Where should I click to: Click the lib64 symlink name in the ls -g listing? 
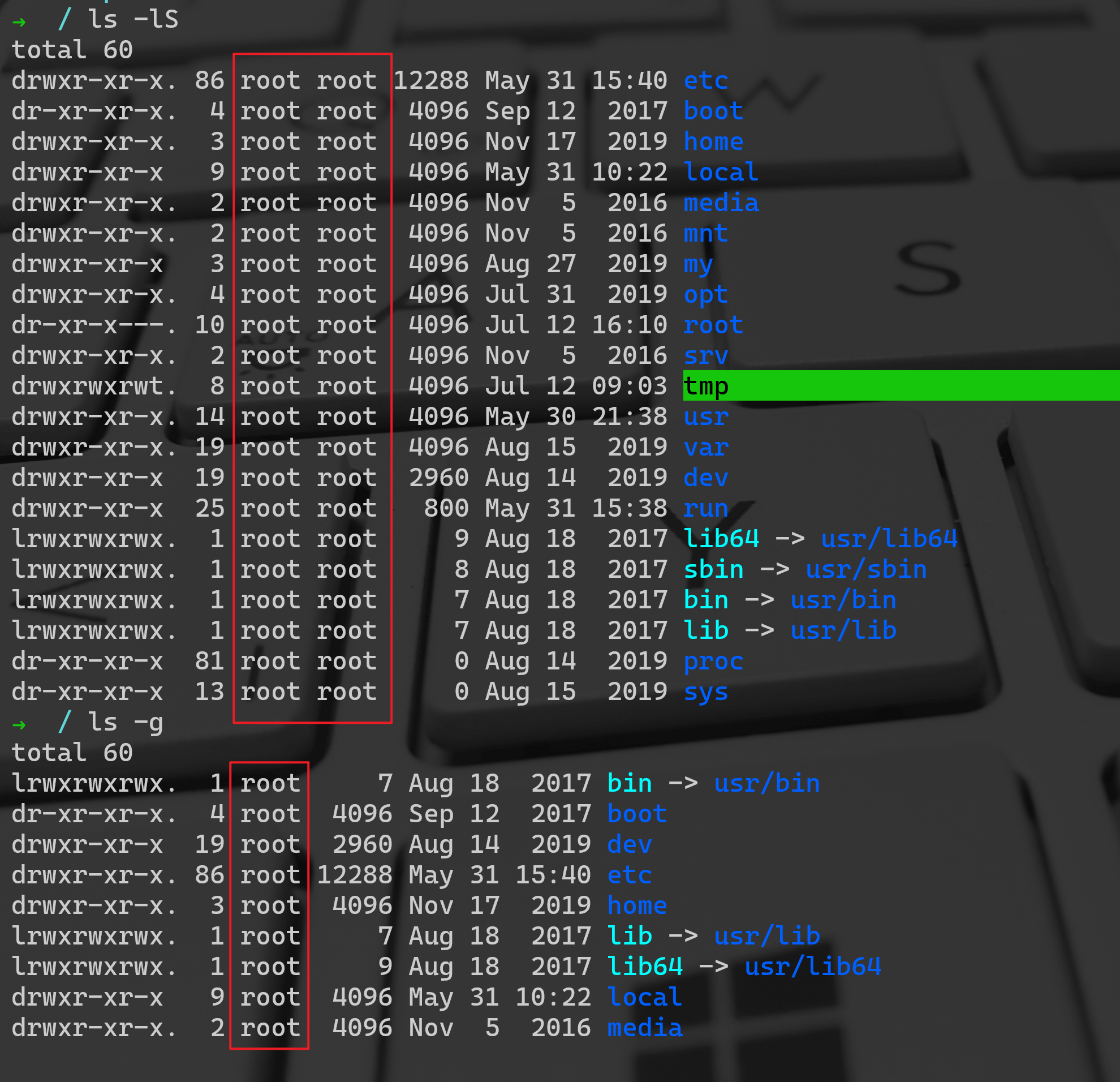click(645, 967)
